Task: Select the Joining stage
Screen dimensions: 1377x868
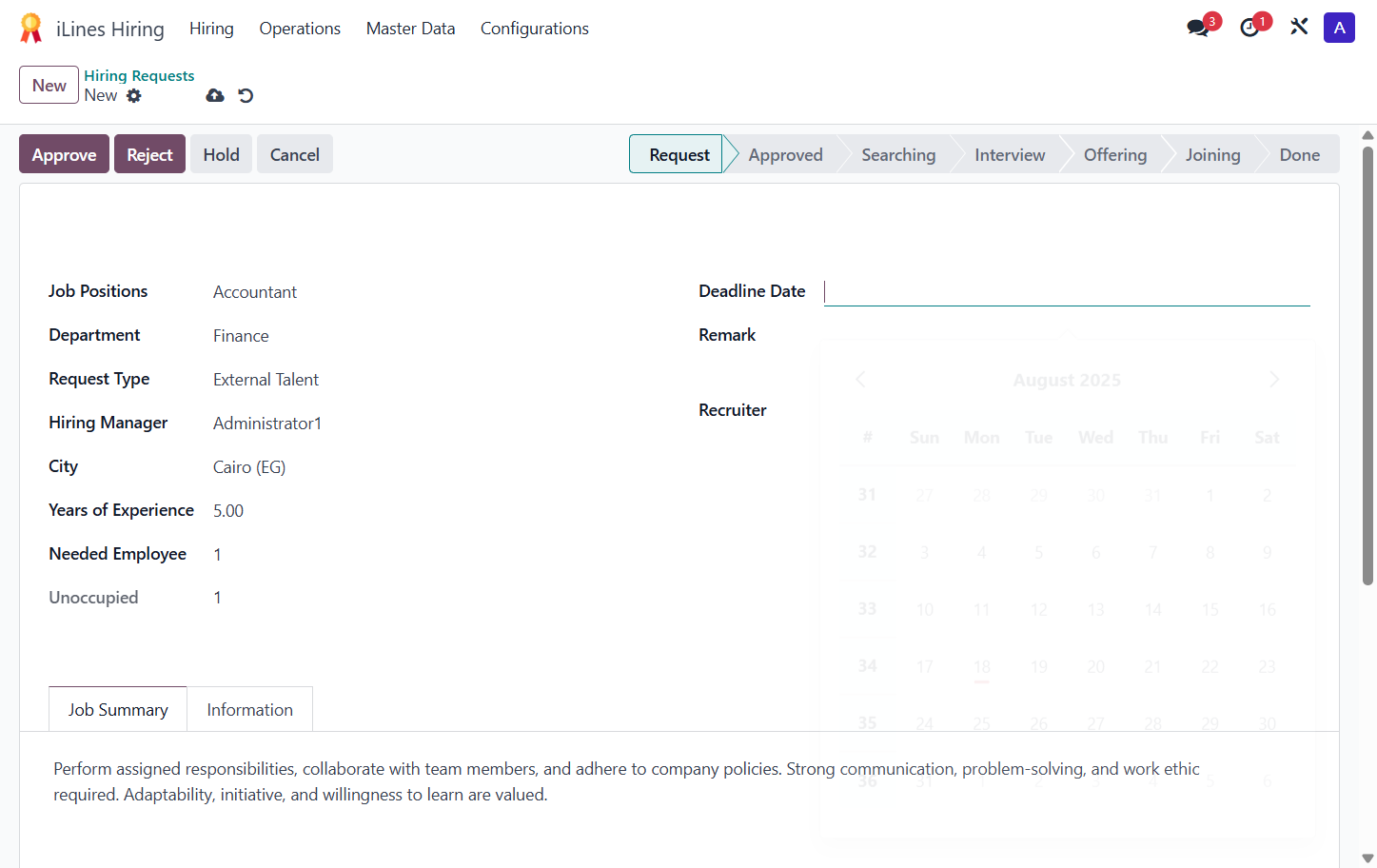Action: point(1212,154)
